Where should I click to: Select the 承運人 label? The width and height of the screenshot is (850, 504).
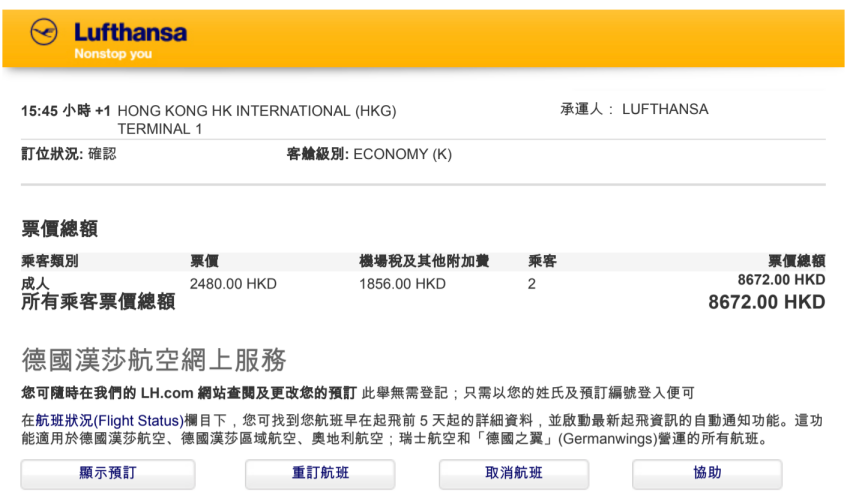(582, 109)
